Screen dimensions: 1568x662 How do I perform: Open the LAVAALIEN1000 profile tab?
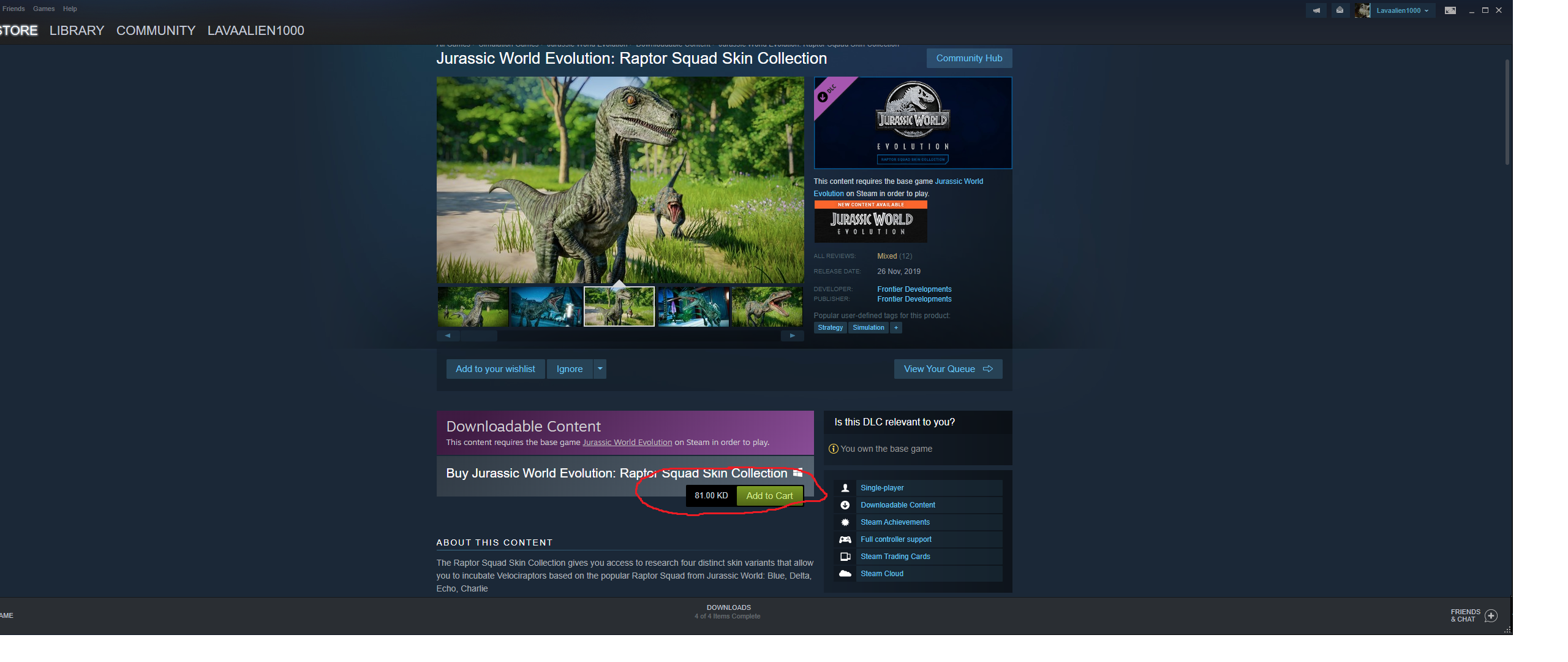click(x=255, y=30)
